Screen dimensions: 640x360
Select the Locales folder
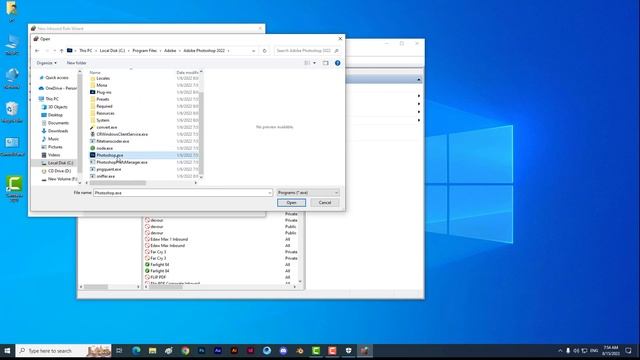(103, 78)
